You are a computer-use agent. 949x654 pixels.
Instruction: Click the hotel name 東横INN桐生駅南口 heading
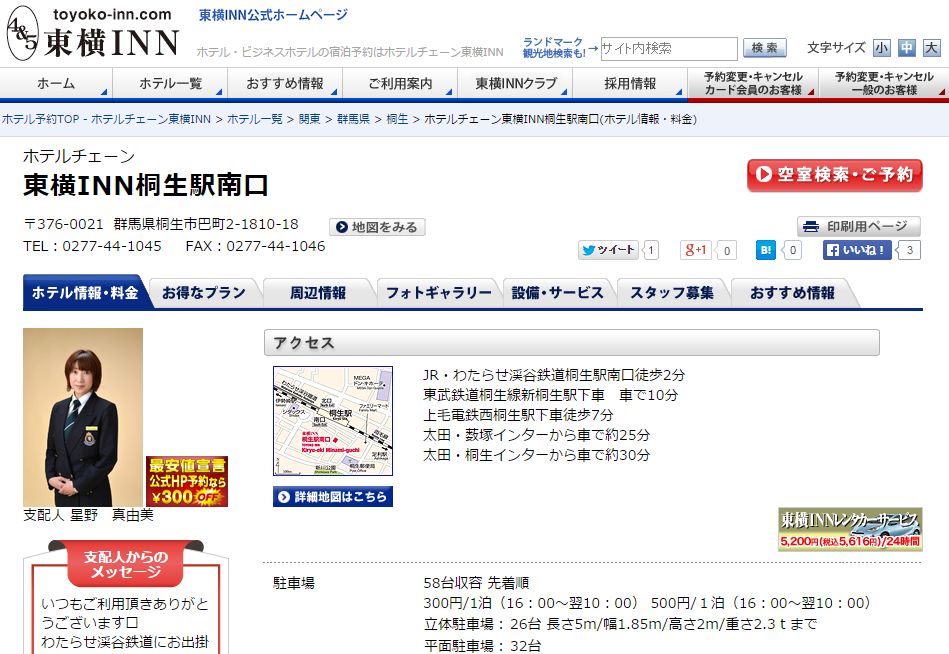point(145,185)
